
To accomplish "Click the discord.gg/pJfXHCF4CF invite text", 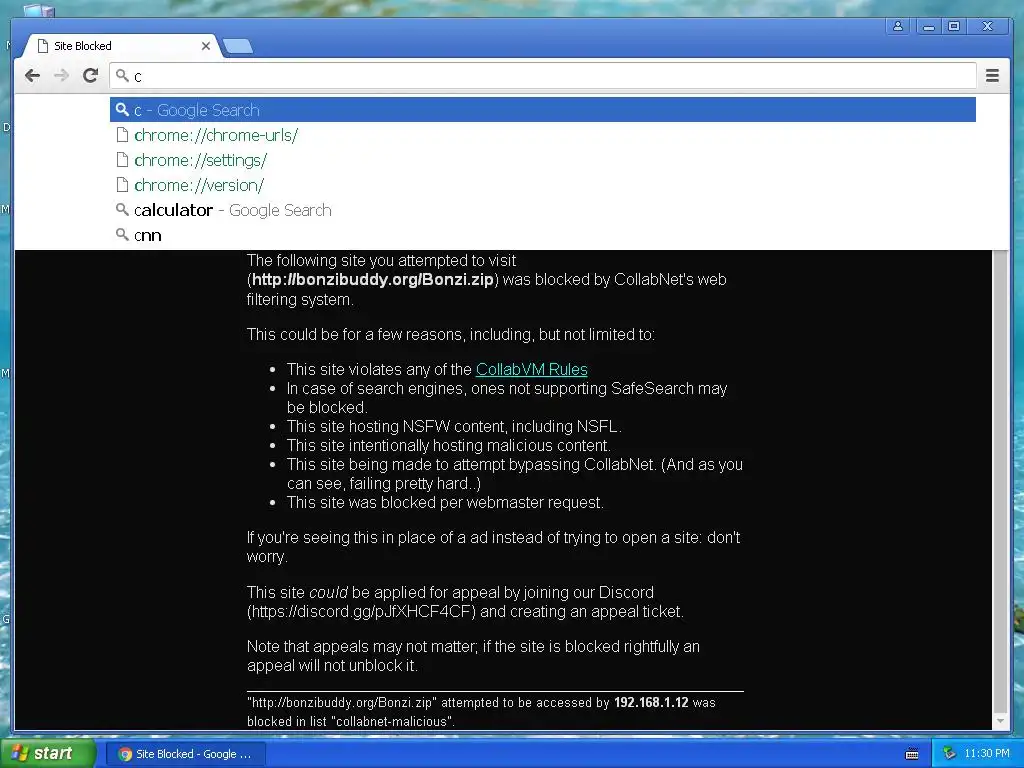I will click(361, 612).
